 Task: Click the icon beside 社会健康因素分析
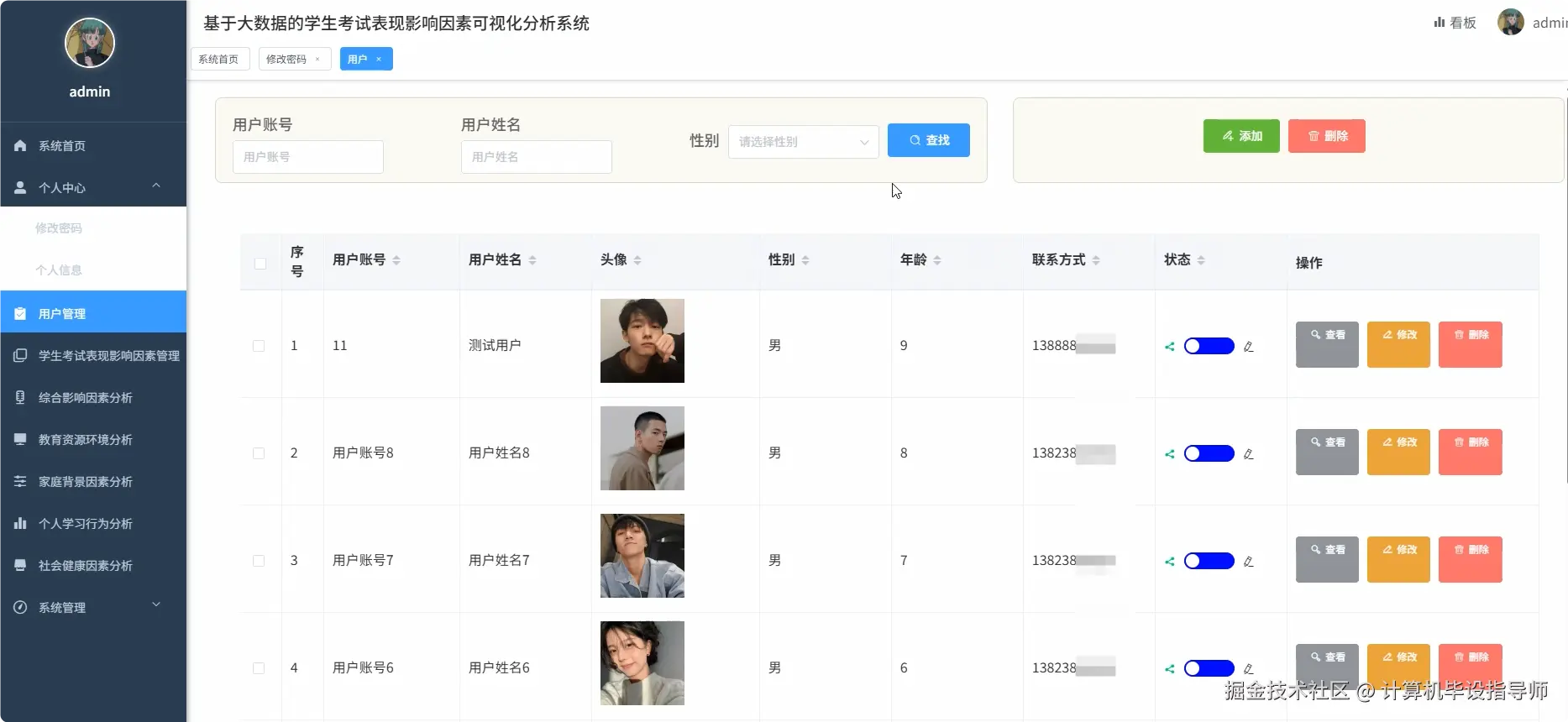20,565
